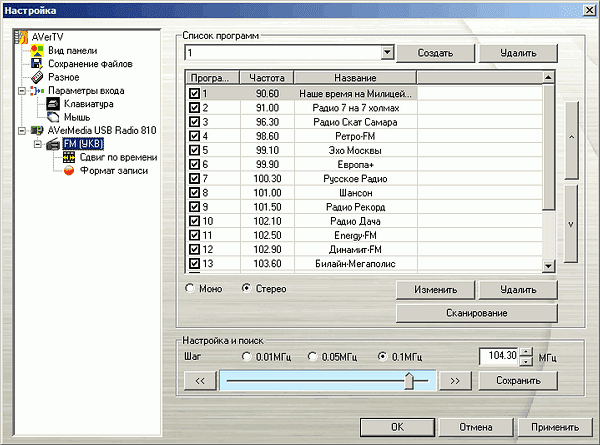
Task: Click the AVerMedia USB Radio 810 device icon
Action: pos(37,130)
